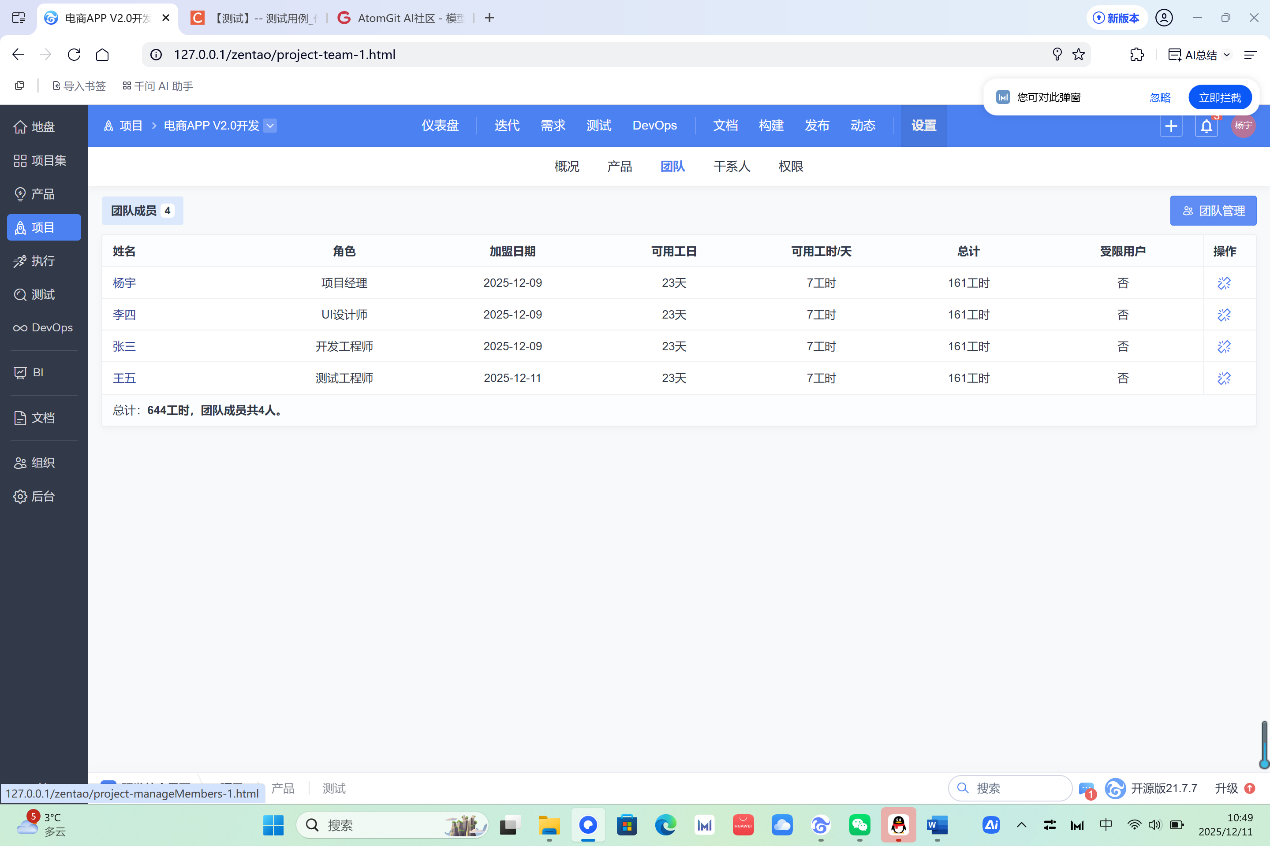Expand AI总结 dropdown arrow

coord(1227,55)
